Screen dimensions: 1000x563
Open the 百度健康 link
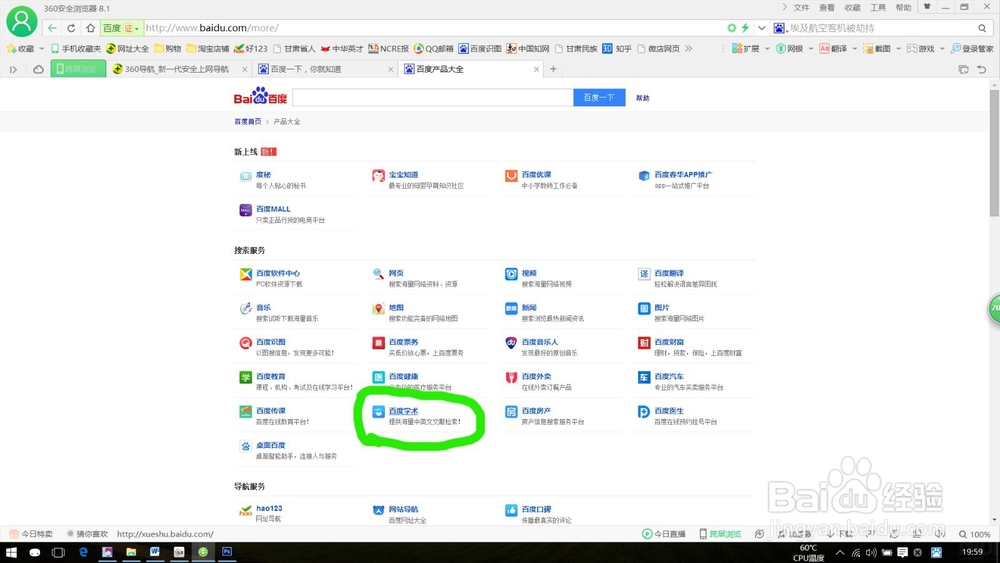(404, 377)
